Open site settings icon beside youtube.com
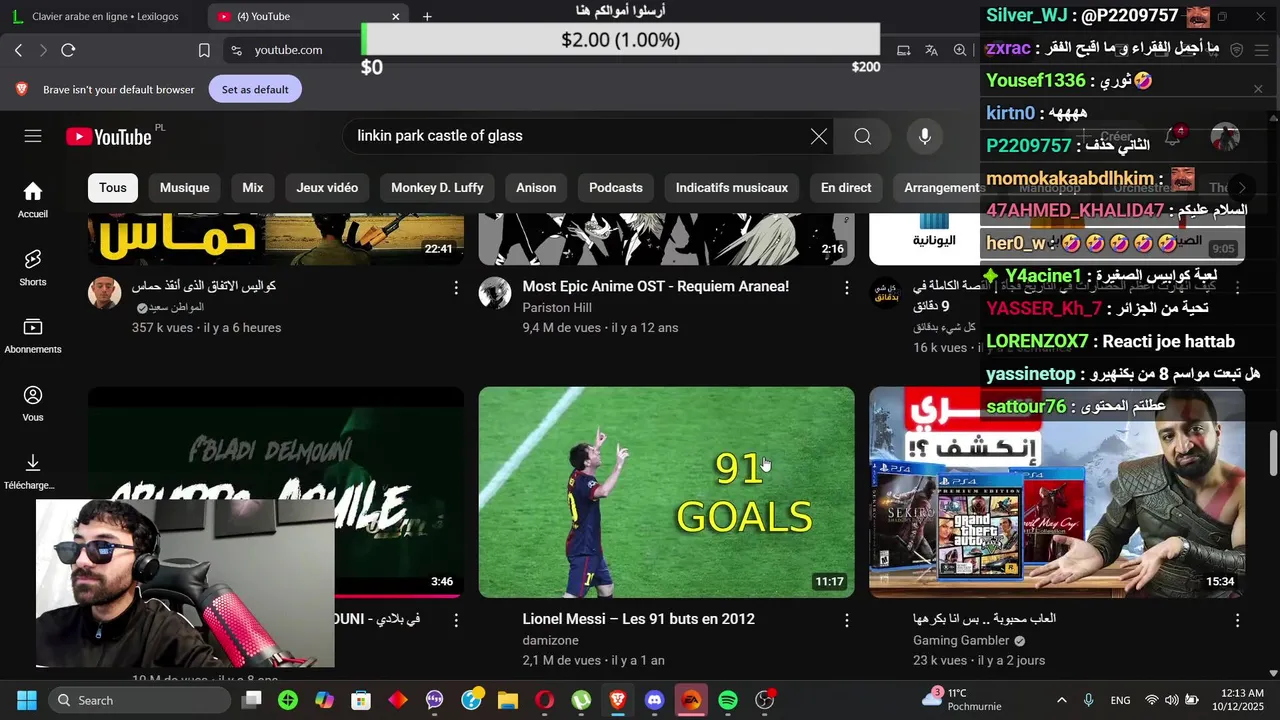The image size is (1280, 720). pyautogui.click(x=236, y=50)
